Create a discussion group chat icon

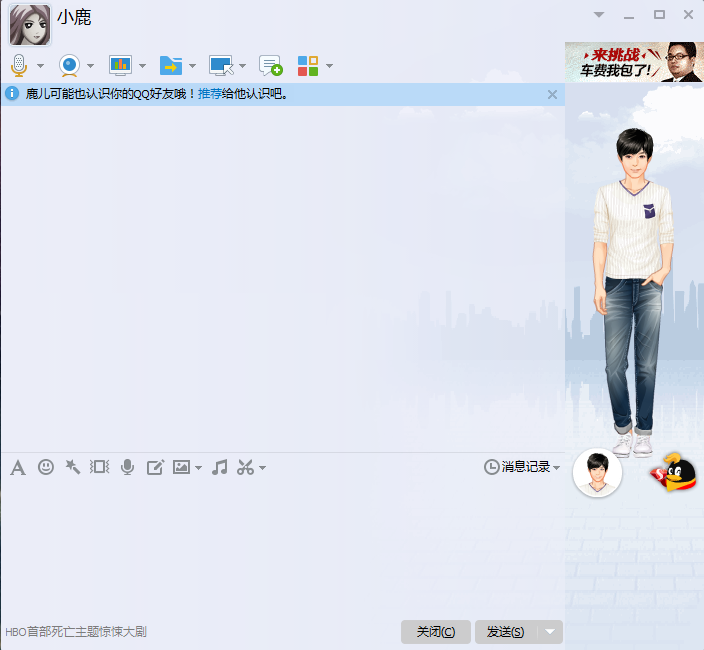point(270,66)
